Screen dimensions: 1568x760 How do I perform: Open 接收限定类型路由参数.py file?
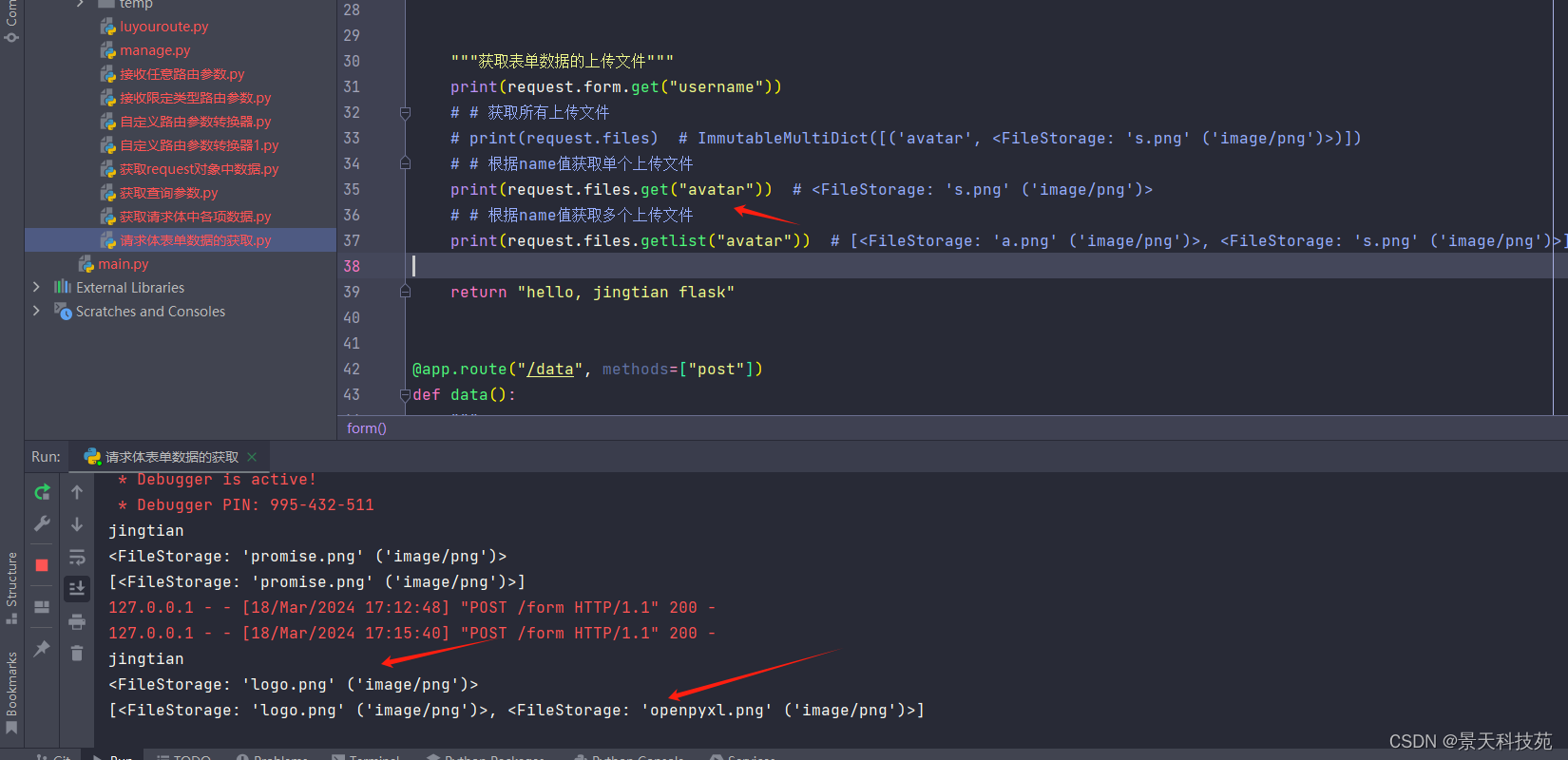coord(195,98)
